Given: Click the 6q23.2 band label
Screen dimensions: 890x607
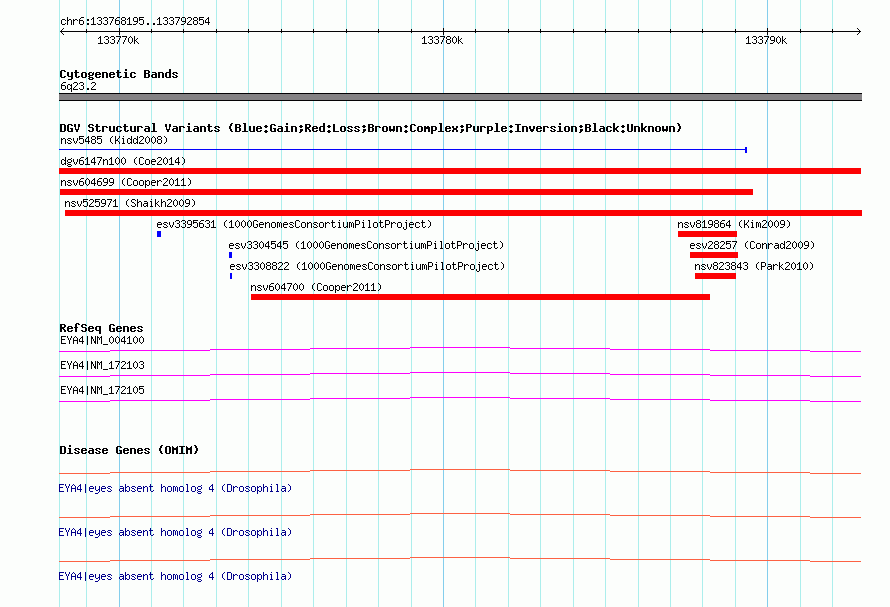Looking at the screenshot, I should 78,86.
